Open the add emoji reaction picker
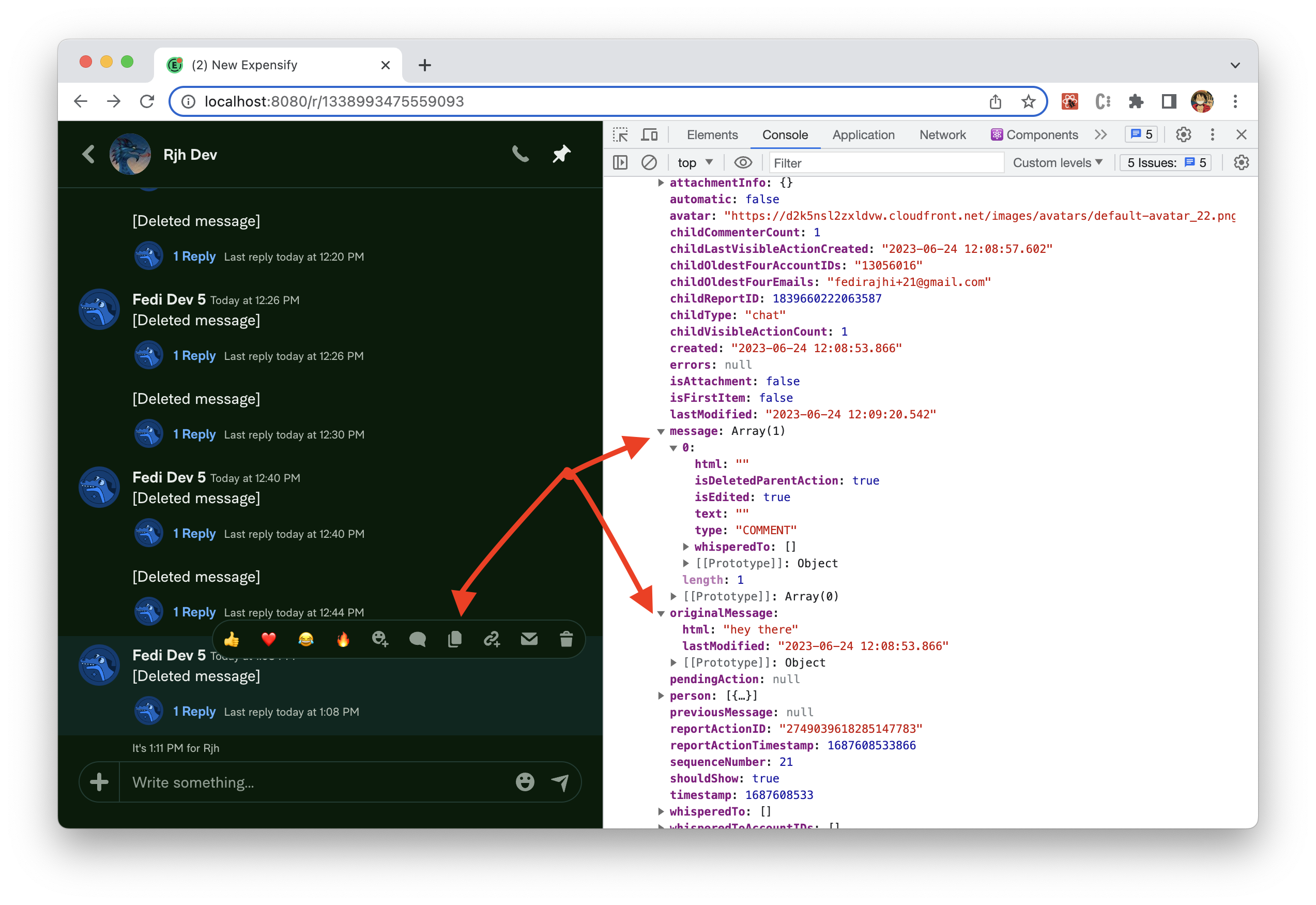The width and height of the screenshot is (1316, 905). [x=380, y=639]
